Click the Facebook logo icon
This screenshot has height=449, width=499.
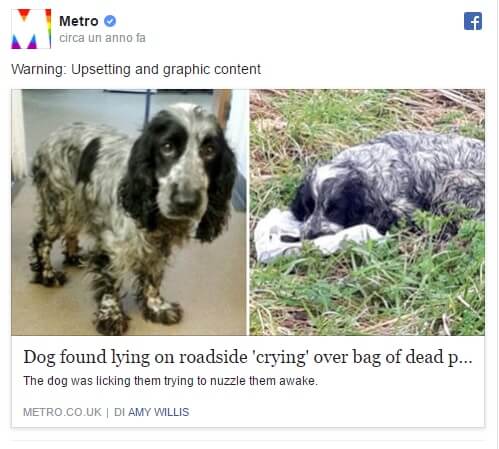pyautogui.click(x=473, y=21)
